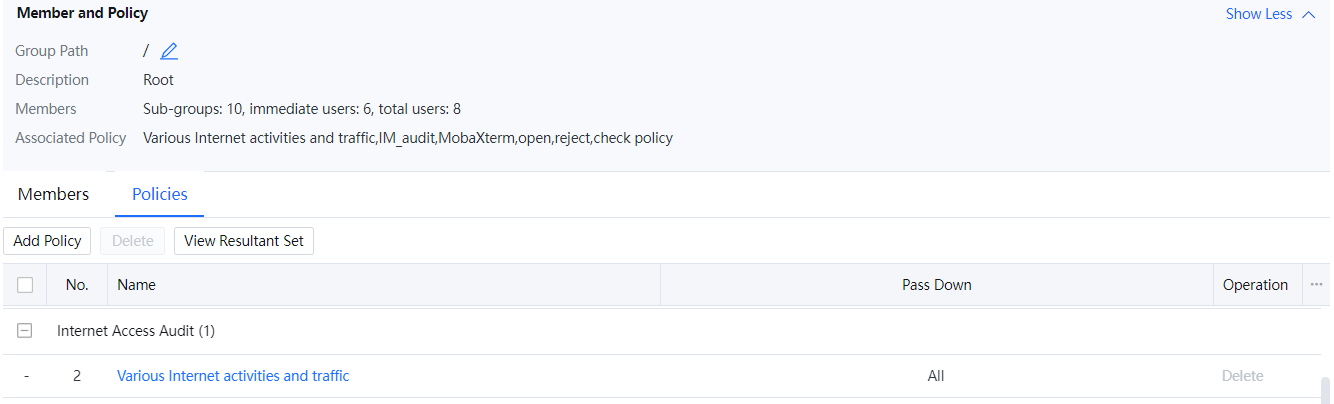Select the Internet Access Audit (1) group row
Screen dimensions: 1334x404
pyautogui.click(x=136, y=330)
